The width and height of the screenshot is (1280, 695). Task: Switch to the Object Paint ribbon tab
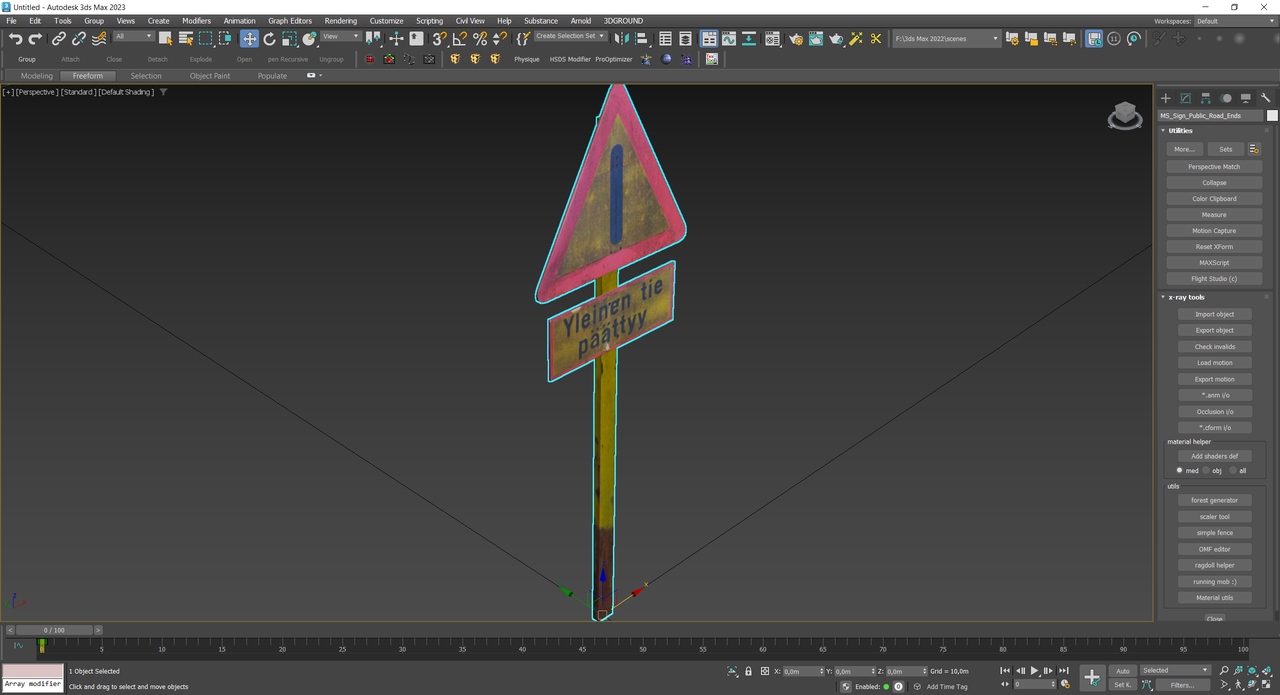click(x=209, y=76)
